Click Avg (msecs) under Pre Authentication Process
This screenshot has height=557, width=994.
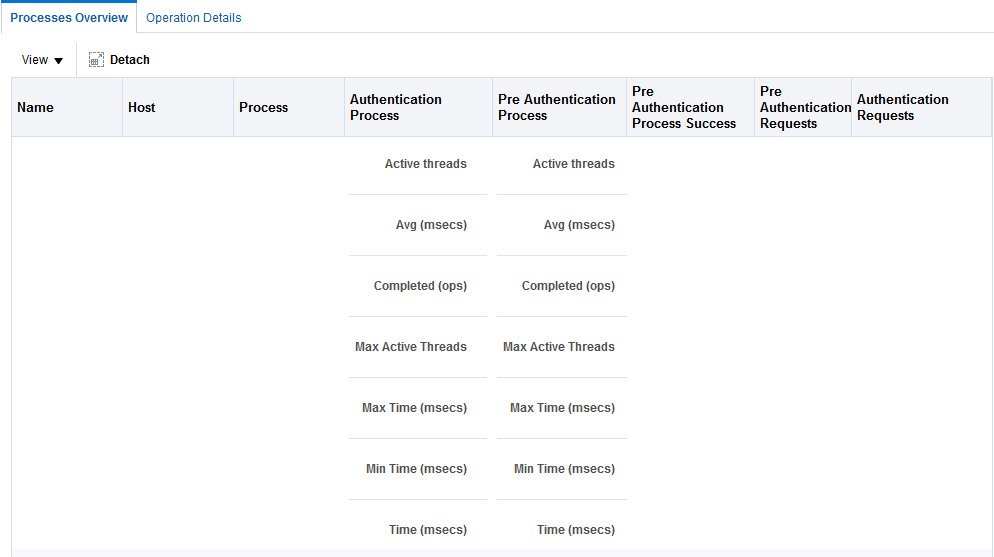point(579,224)
